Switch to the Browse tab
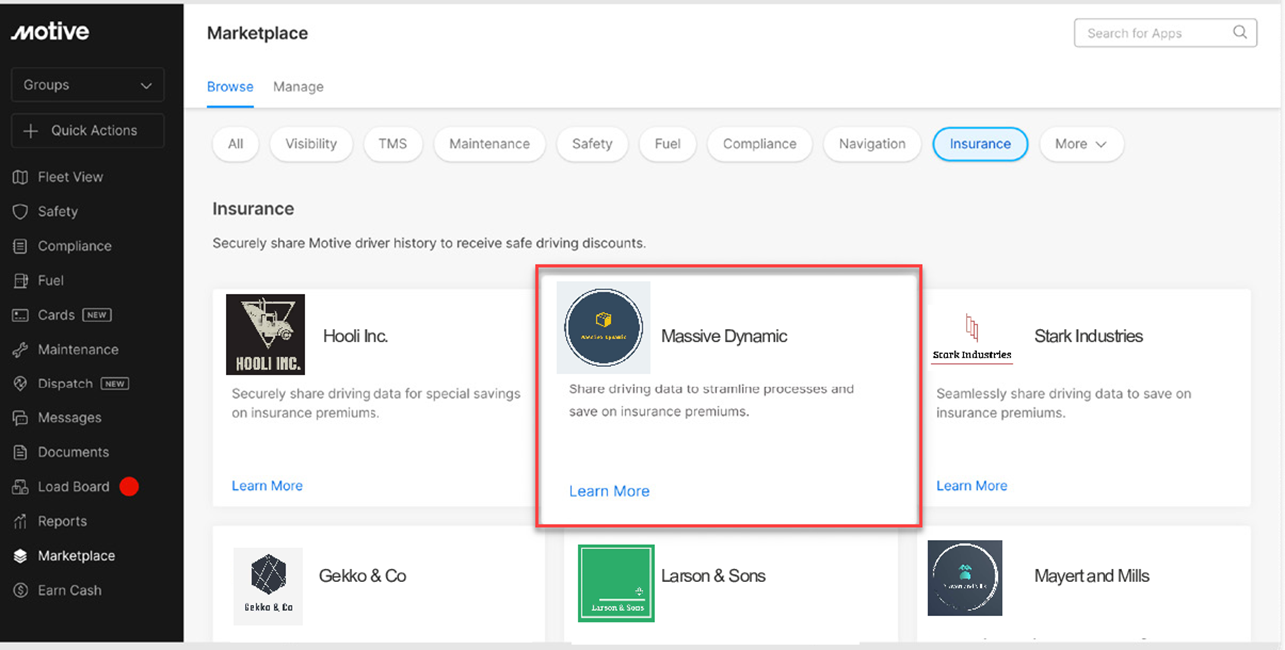The height and width of the screenshot is (650, 1285). 230,87
